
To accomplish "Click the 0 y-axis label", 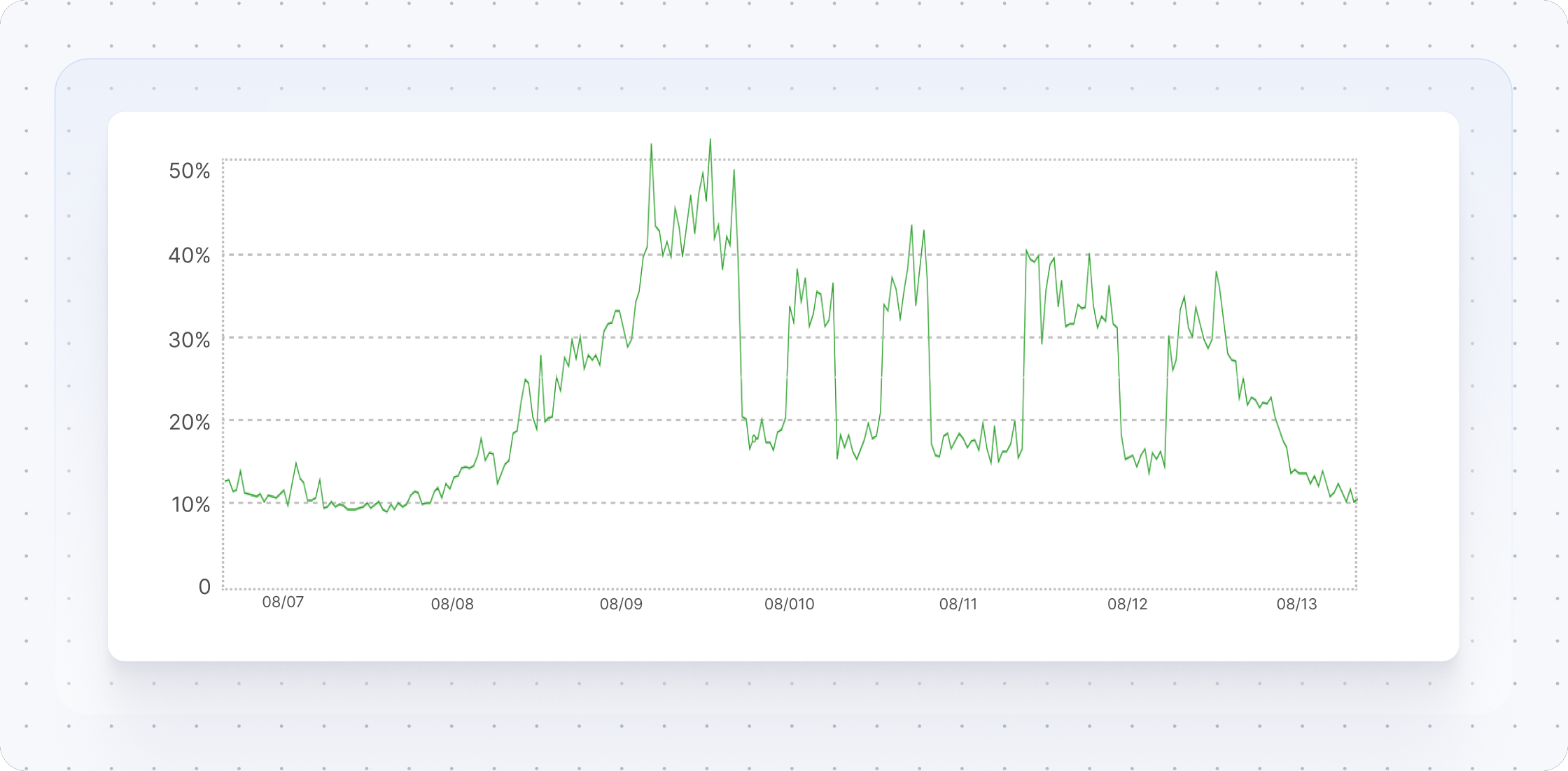I will (x=204, y=586).
